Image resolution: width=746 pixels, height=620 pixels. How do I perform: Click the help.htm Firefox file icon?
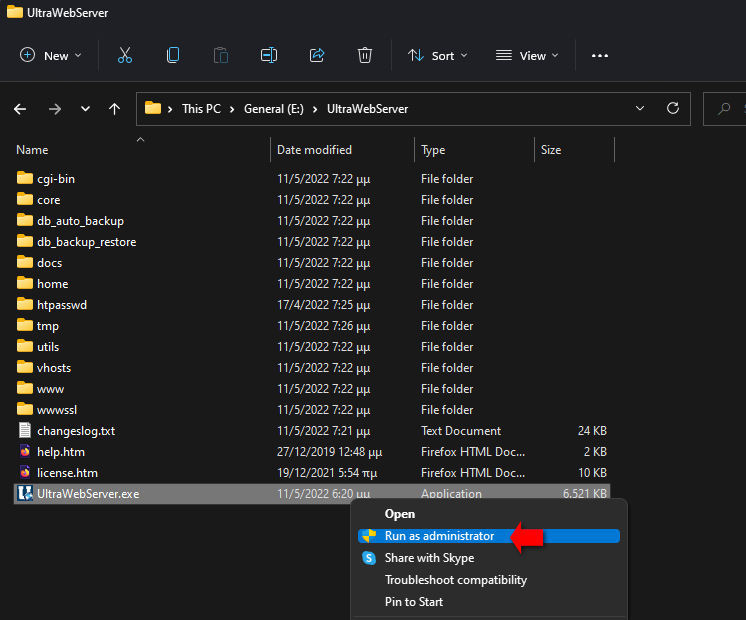point(25,451)
